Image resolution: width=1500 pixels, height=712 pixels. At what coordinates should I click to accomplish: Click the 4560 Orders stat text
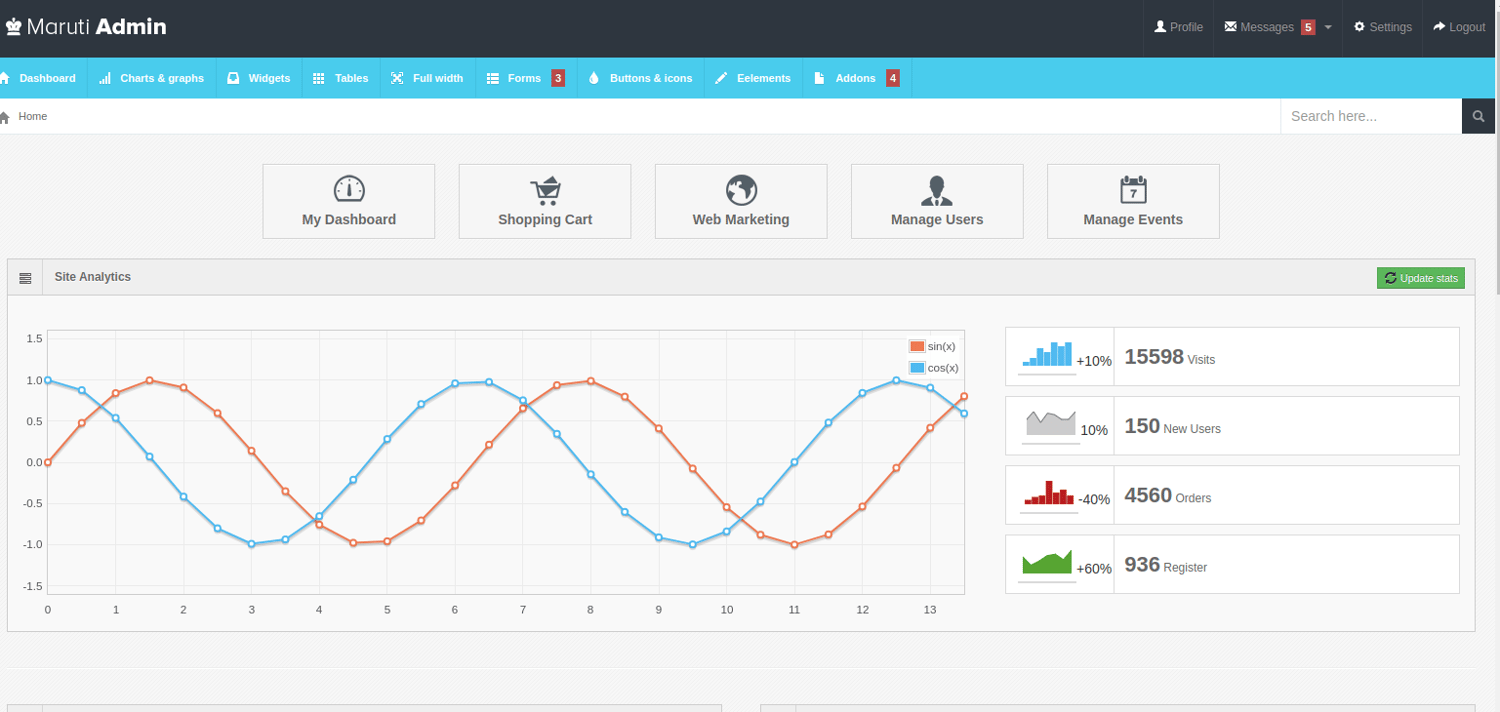1168,495
